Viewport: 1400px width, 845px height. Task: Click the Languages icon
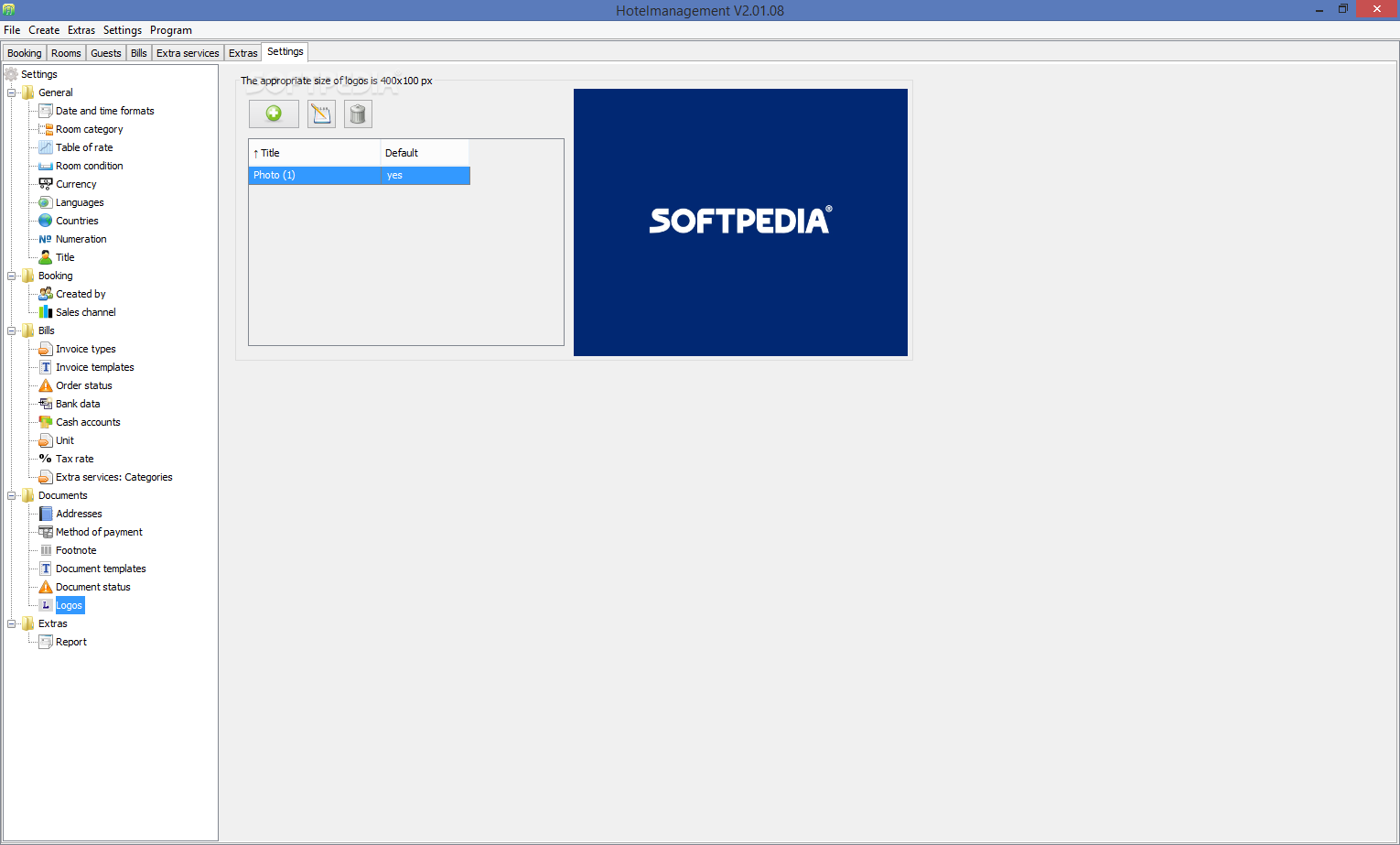(46, 202)
